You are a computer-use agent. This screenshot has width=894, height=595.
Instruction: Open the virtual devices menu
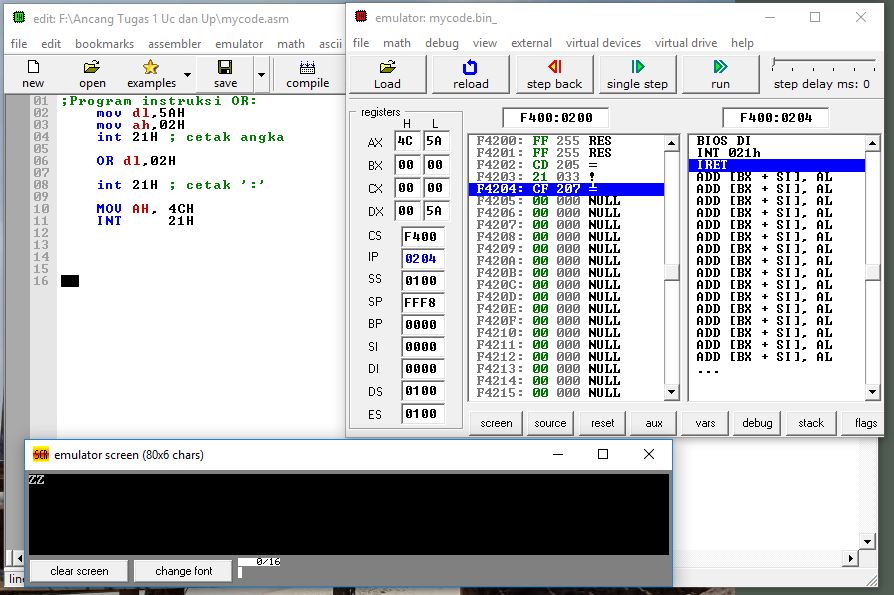(x=603, y=43)
